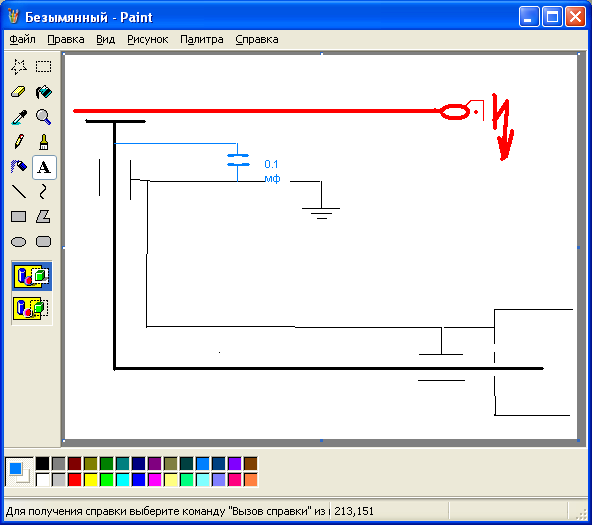Image resolution: width=592 pixels, height=525 pixels.
Task: Choose the Fill With Color bucket tool
Action: point(43,92)
